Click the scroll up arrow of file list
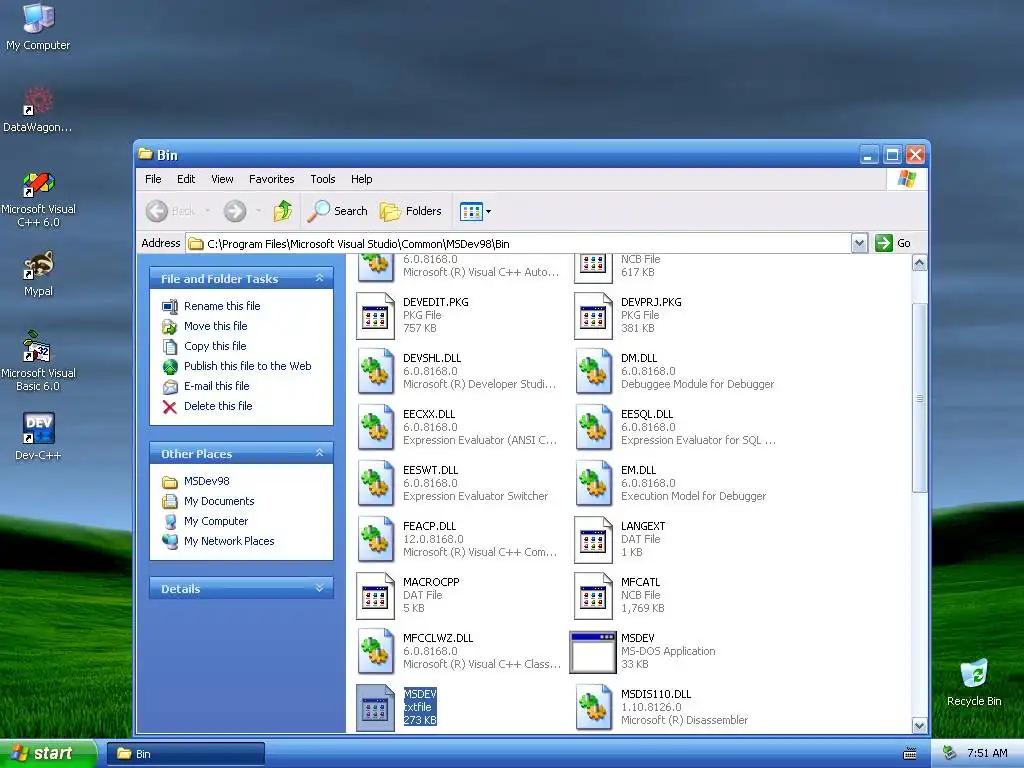Viewport: 1024px width, 768px height. coord(920,263)
